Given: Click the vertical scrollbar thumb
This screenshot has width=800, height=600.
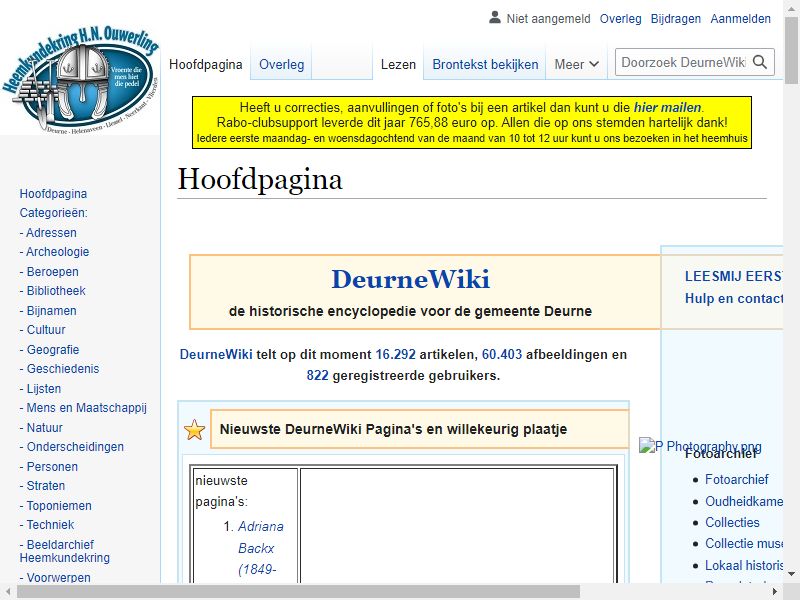Looking at the screenshot, I should point(791,49).
